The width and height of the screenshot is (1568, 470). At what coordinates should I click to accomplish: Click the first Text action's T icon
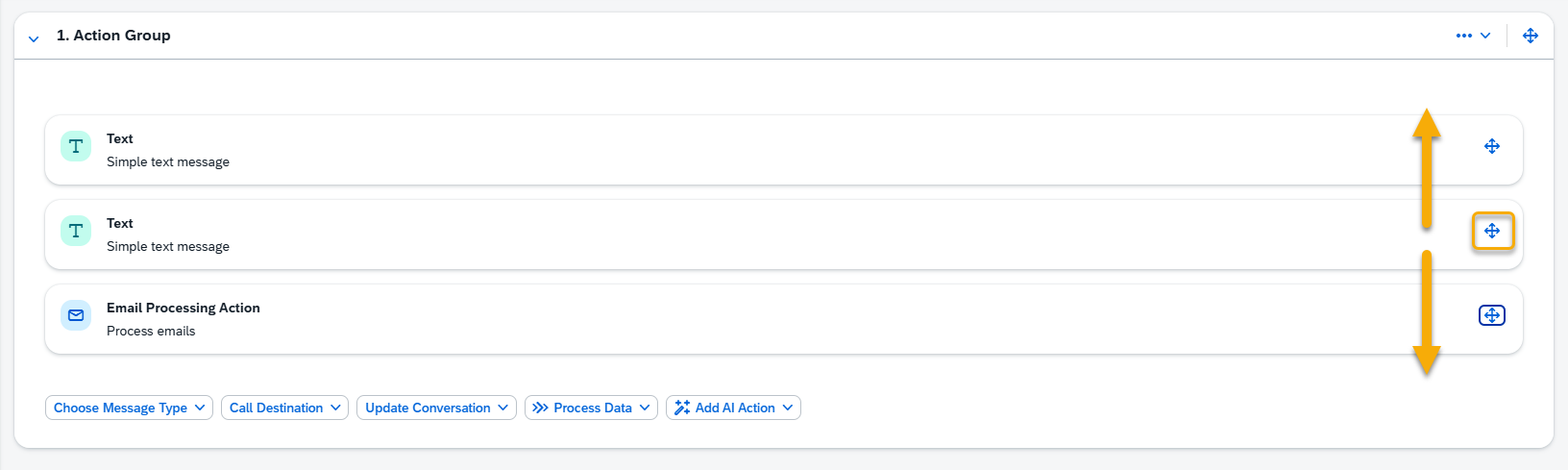pyautogui.click(x=76, y=146)
